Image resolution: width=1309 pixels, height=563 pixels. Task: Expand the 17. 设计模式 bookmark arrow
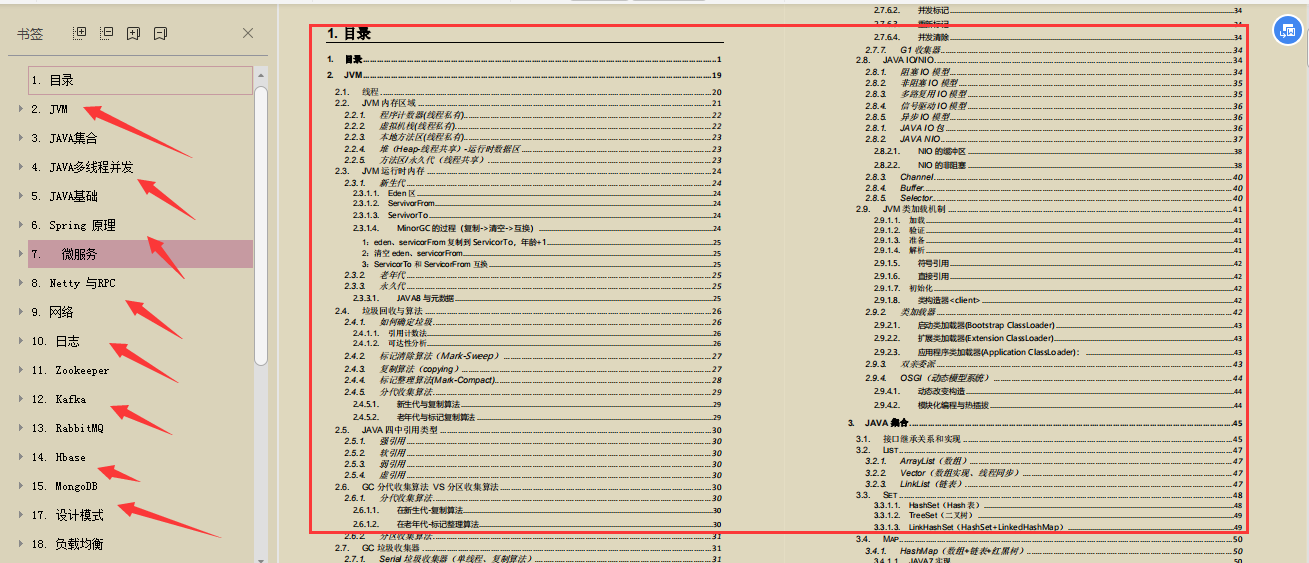20,515
